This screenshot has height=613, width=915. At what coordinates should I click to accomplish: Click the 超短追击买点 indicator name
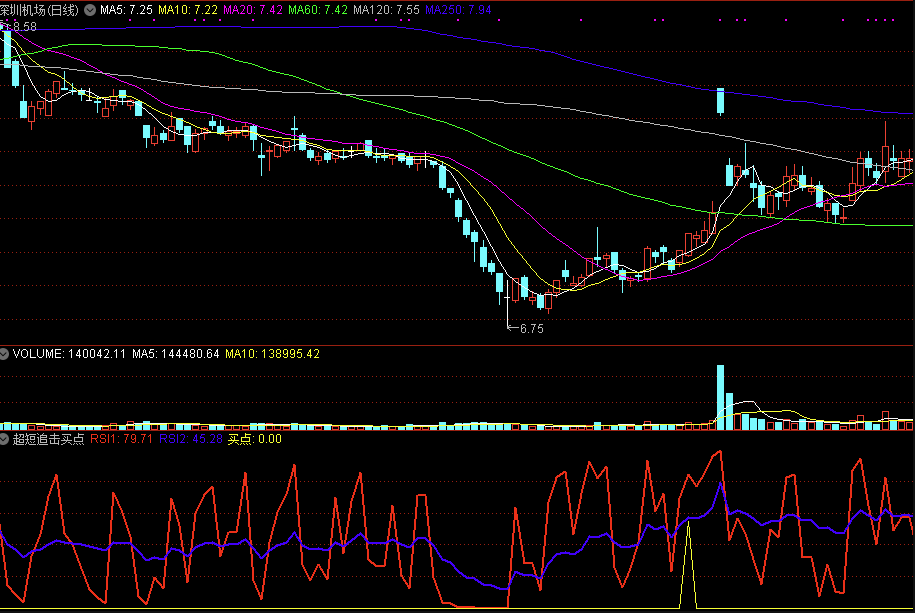coord(48,439)
